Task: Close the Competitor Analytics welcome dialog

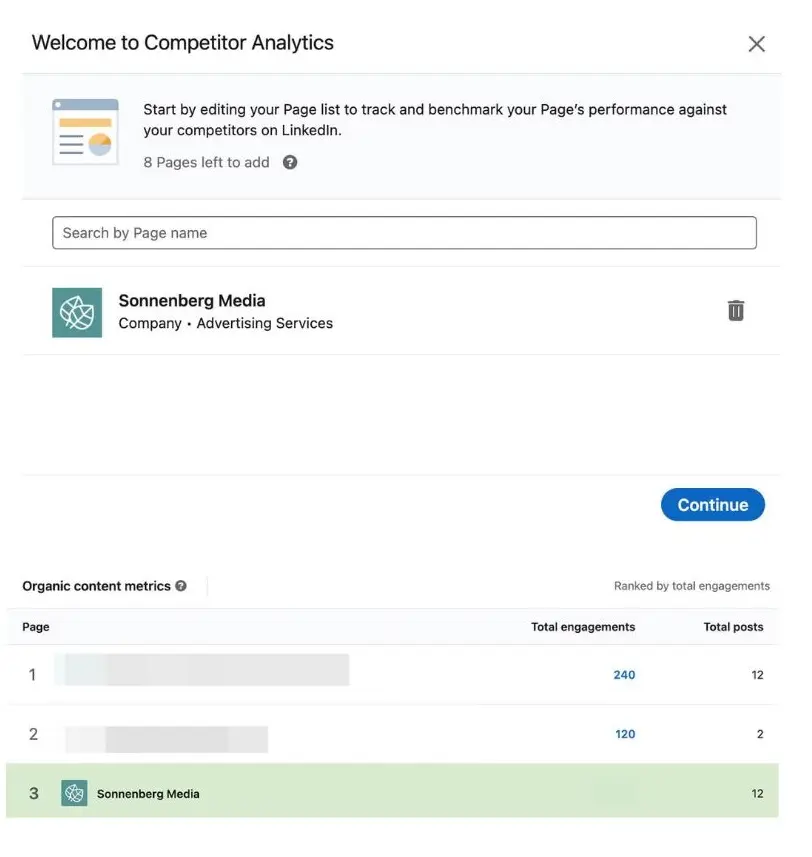Action: (x=756, y=43)
